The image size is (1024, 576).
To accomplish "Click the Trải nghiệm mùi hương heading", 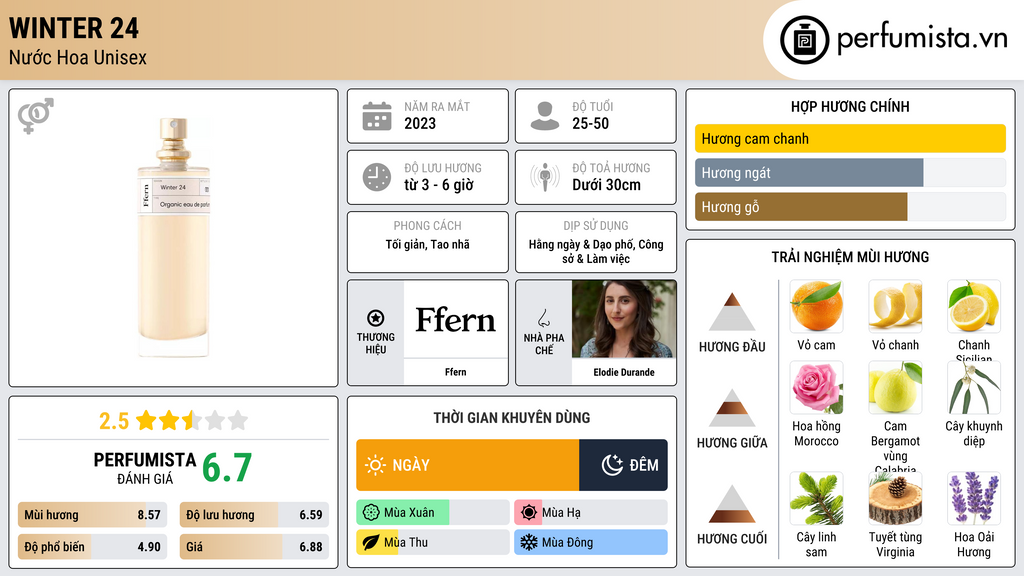I will pyautogui.click(x=850, y=257).
